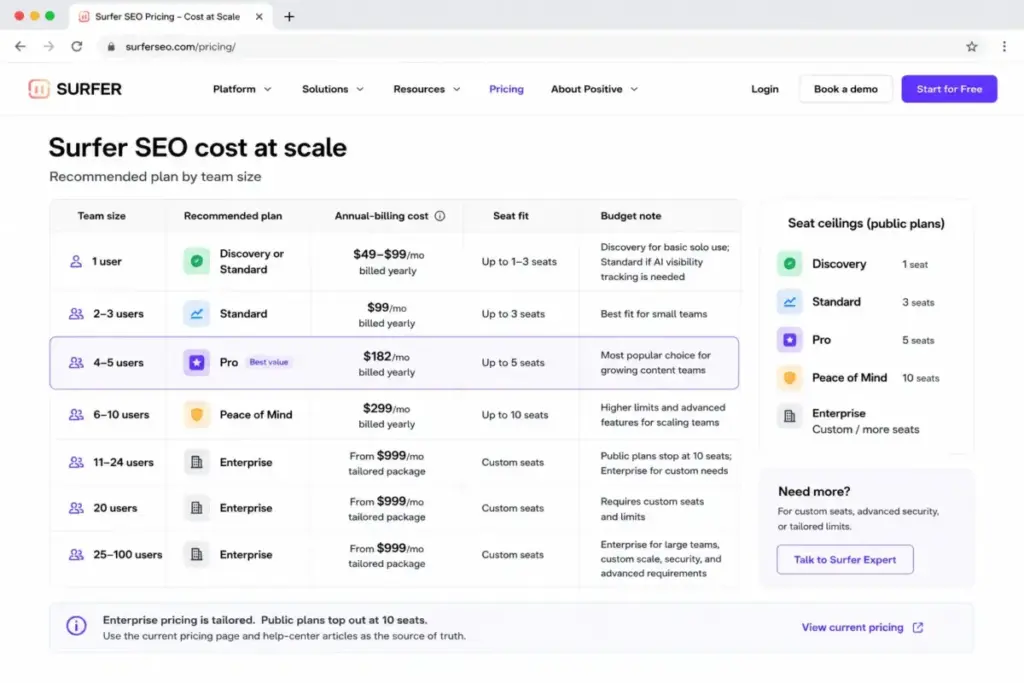
Task: Click the $49–$99/mo price cell
Action: [388, 262]
